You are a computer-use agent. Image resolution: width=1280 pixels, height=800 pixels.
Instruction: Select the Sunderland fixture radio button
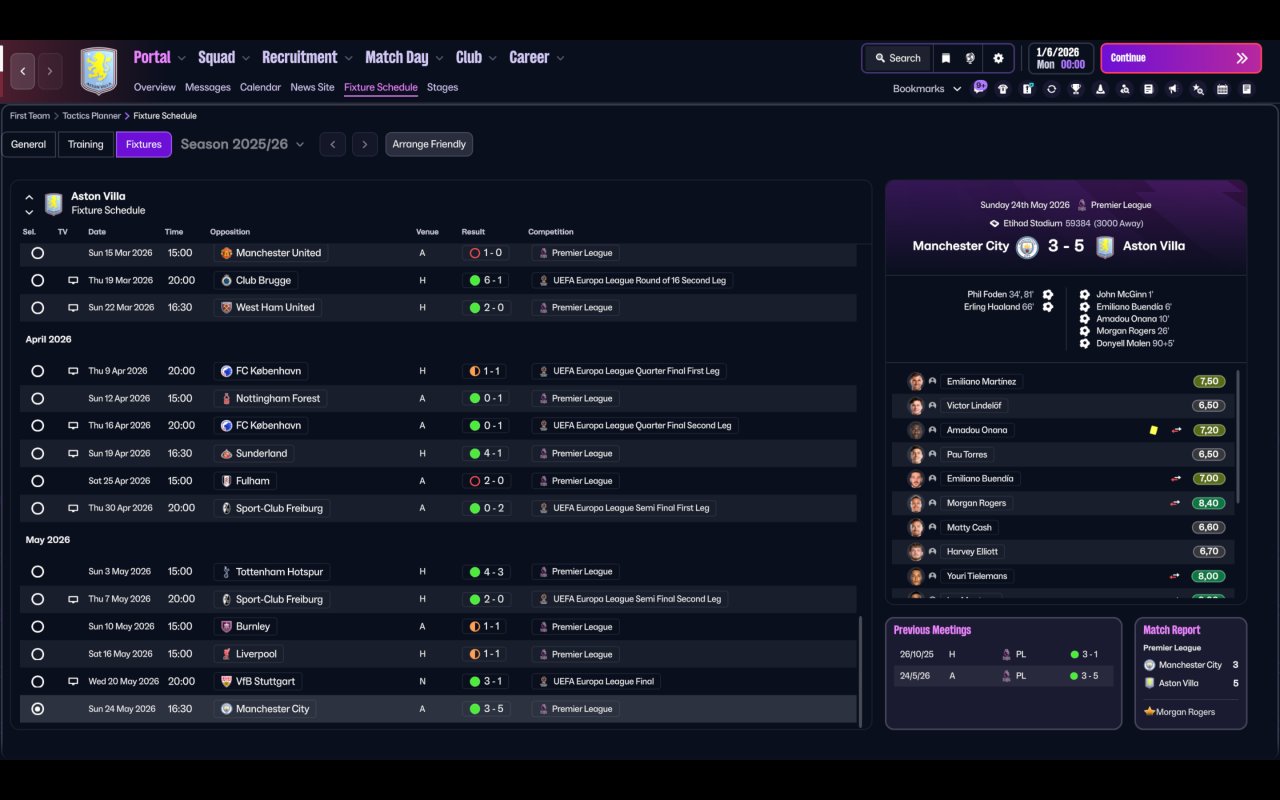click(37, 454)
